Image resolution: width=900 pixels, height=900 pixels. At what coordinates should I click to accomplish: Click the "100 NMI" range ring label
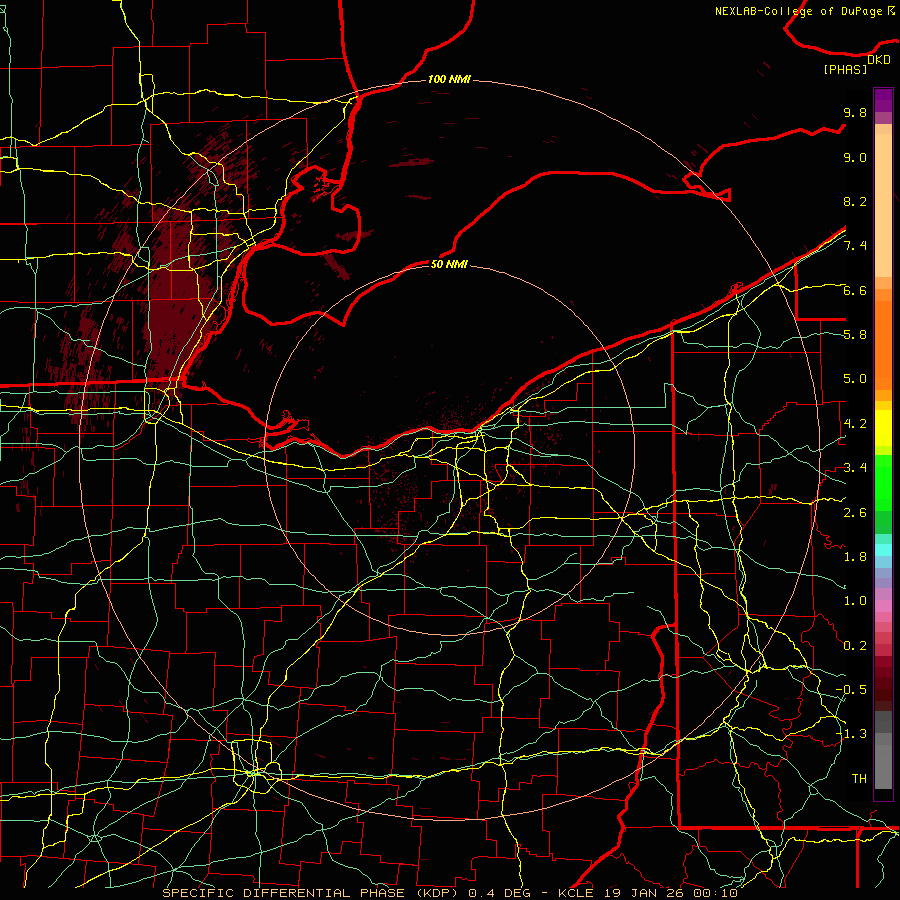(449, 79)
